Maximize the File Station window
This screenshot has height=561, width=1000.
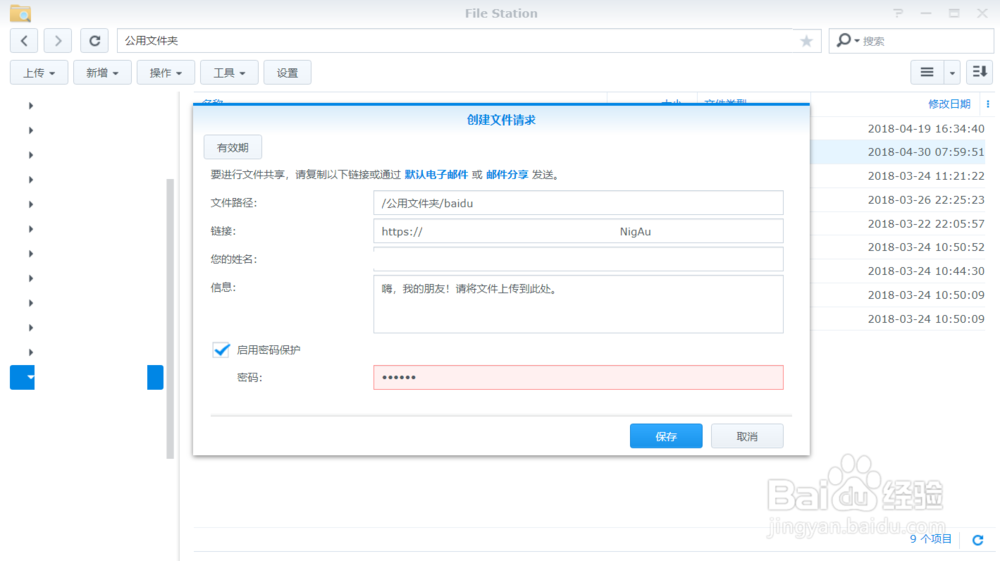click(954, 13)
